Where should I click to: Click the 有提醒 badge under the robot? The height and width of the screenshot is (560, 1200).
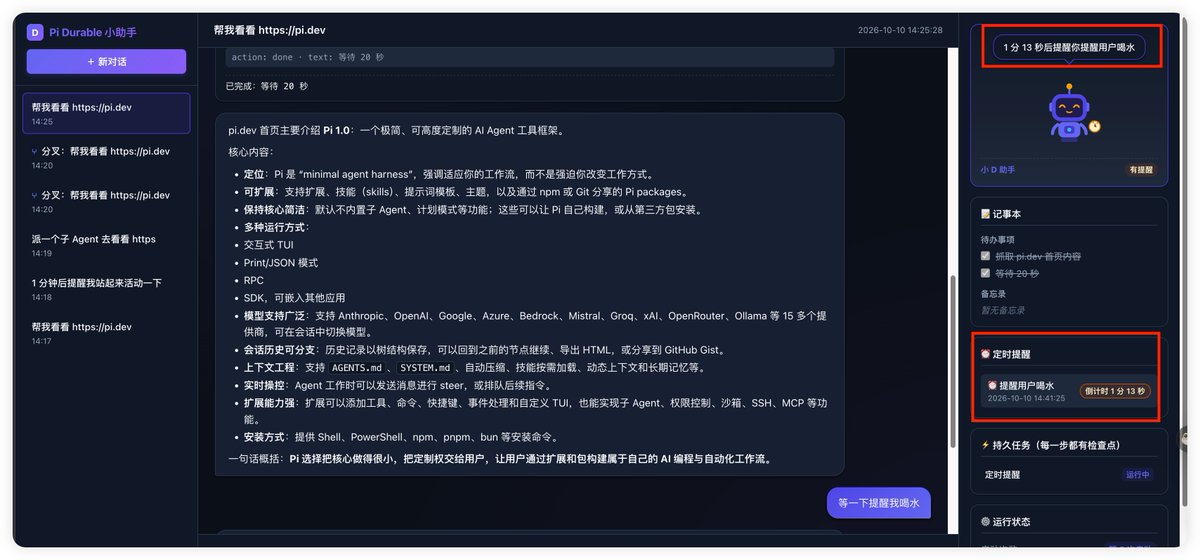pyautogui.click(x=1141, y=170)
